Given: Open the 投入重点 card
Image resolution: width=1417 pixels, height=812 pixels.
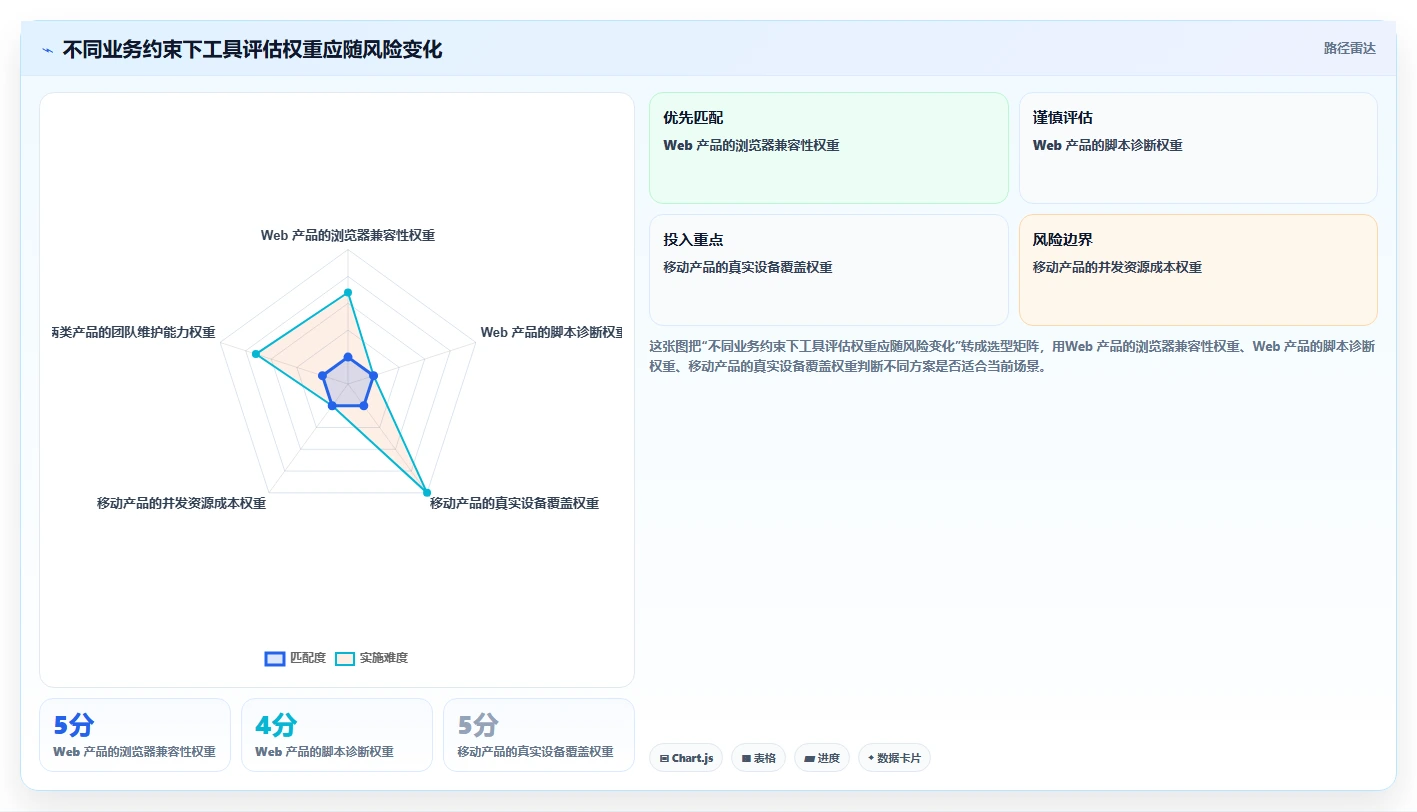Looking at the screenshot, I should (829, 270).
